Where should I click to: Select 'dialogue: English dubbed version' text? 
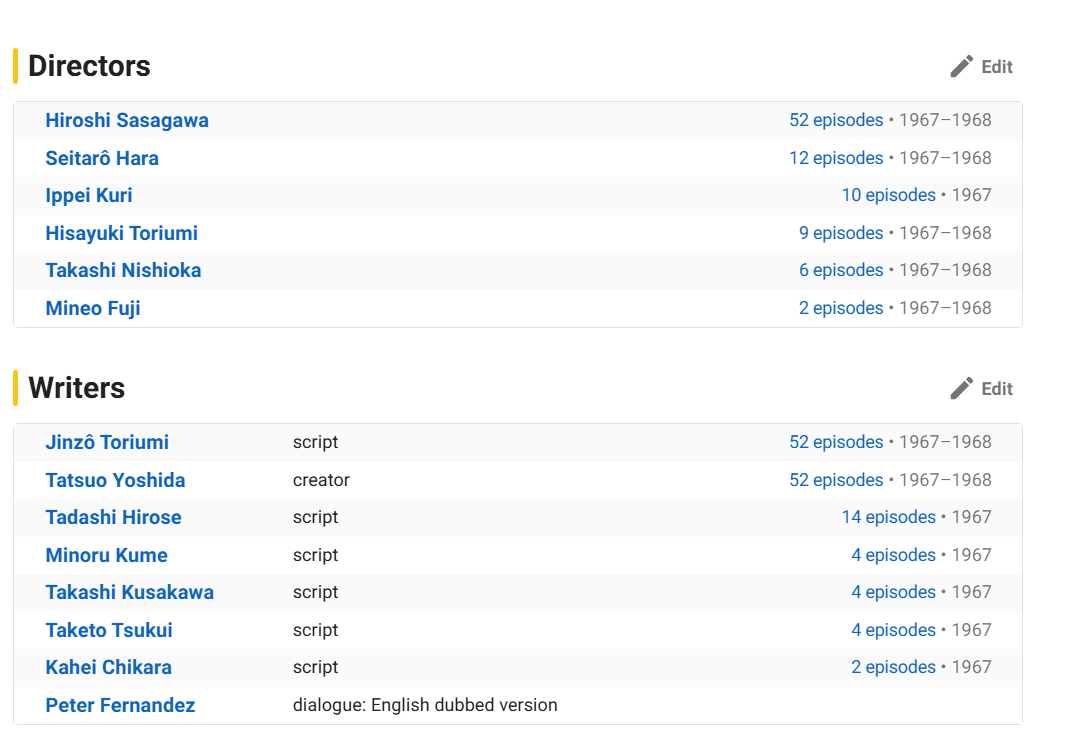[425, 705]
